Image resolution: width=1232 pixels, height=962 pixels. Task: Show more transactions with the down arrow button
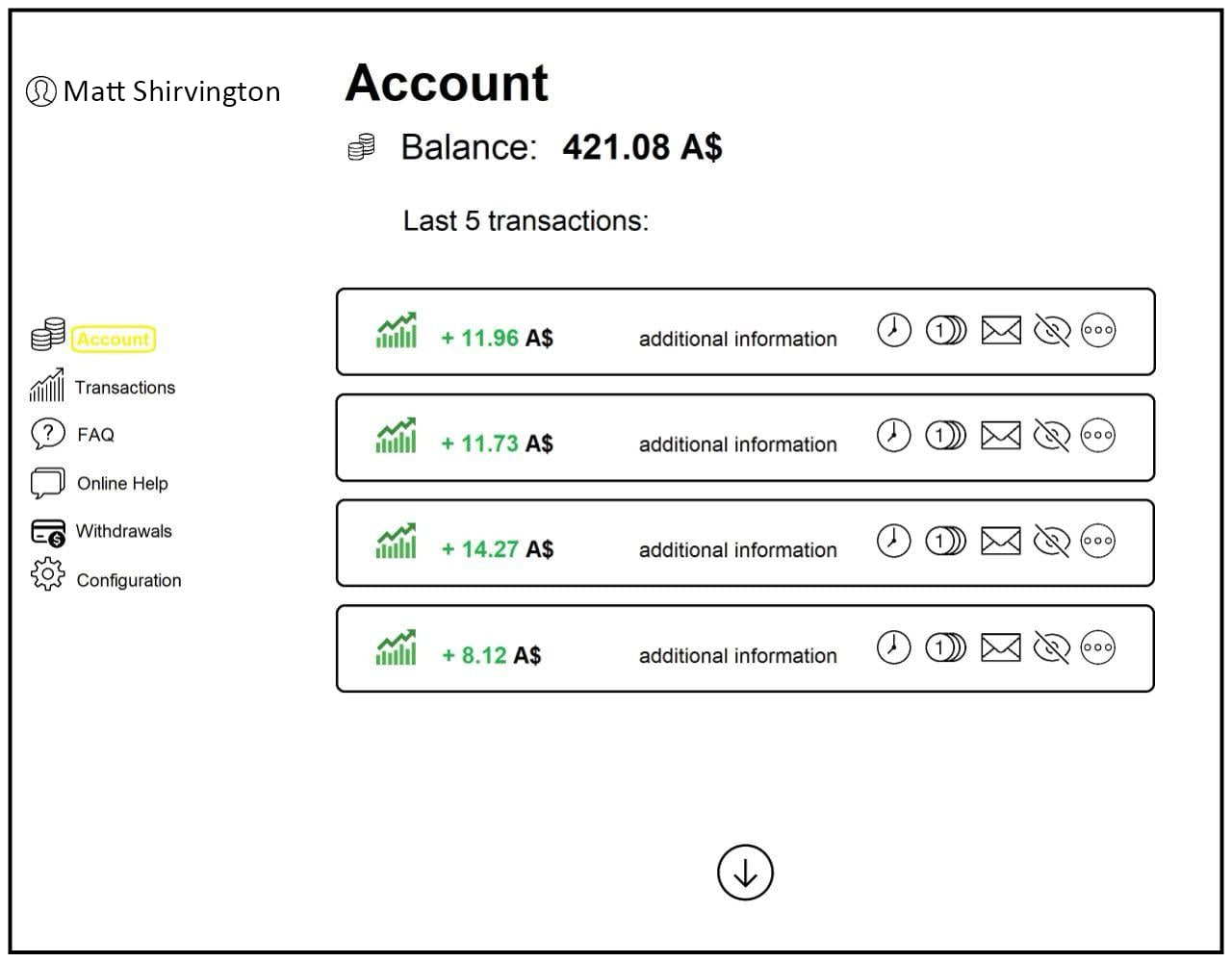click(745, 873)
